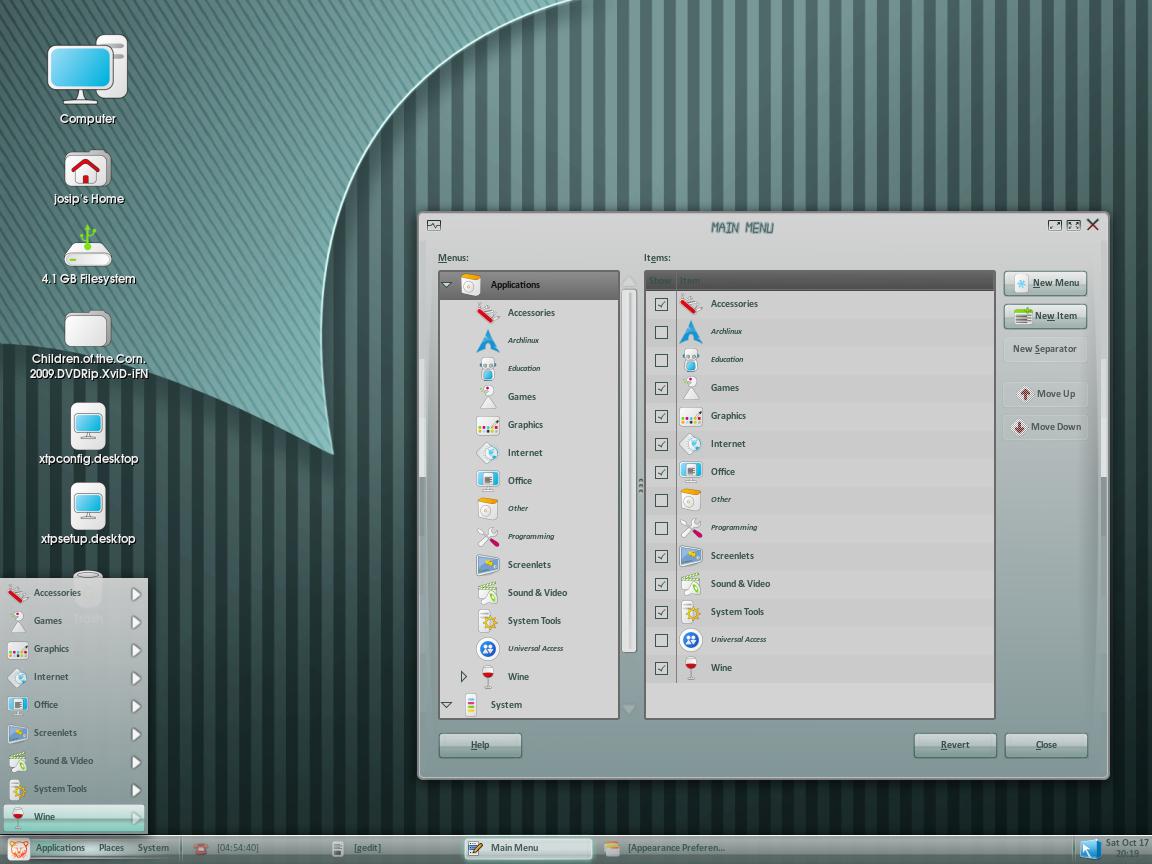Screen dimensions: 1152x864
Task: Click the Help button
Action: click(x=480, y=745)
